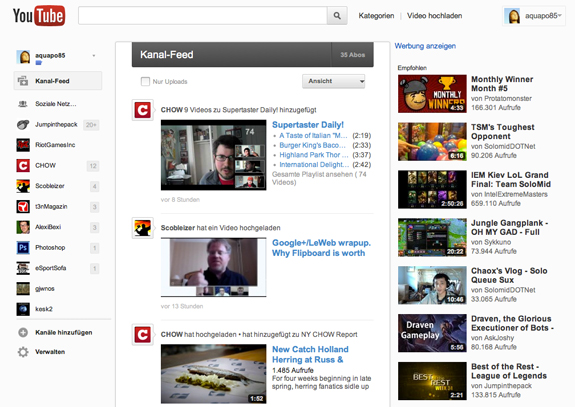Viewport: 575px width, 407px height.
Task: Click Kanäle hinzufügen
Action: point(64,333)
